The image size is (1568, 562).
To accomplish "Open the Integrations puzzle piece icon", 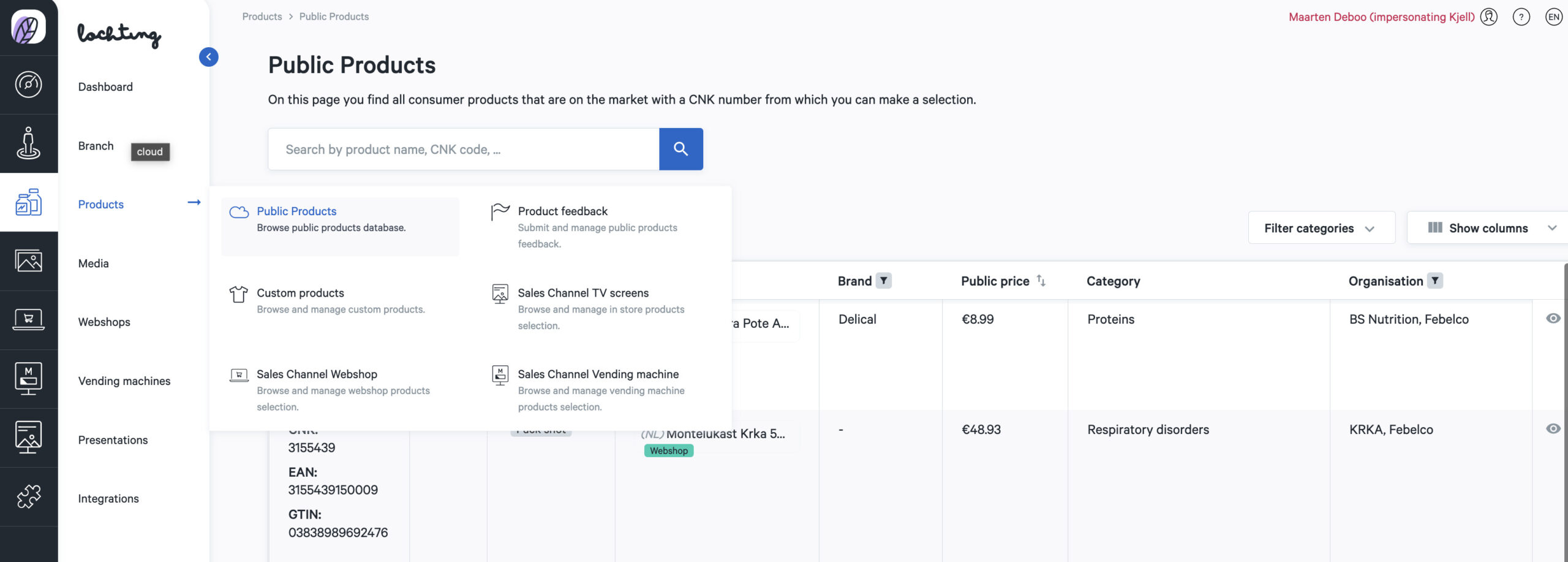I will [x=28, y=496].
